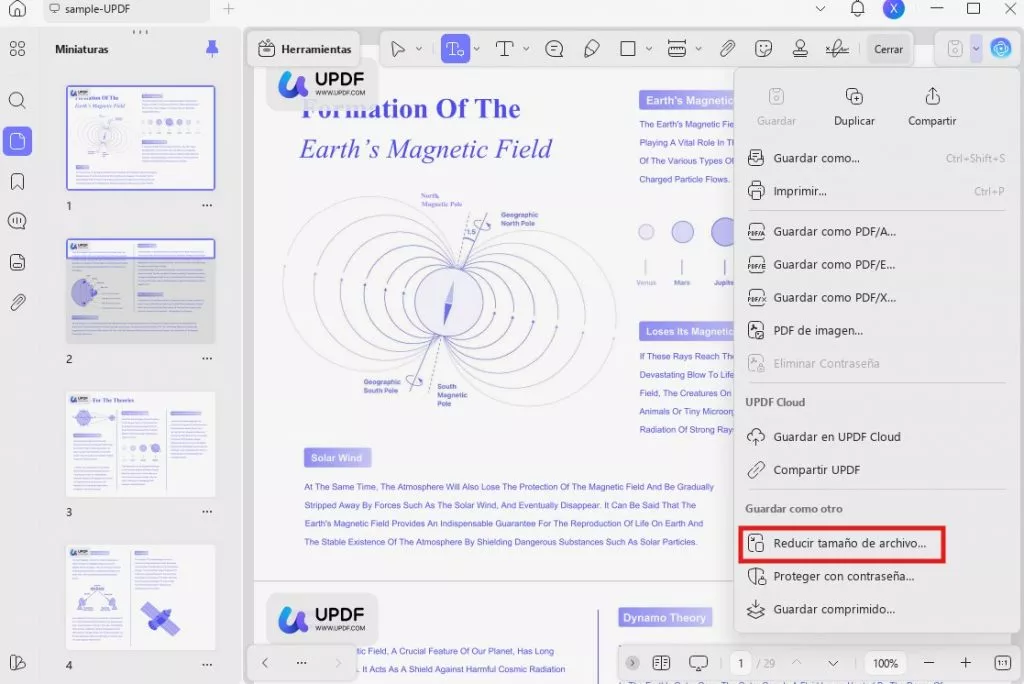Choose Imprimir... menu entry
1024x684 pixels.
click(877, 191)
